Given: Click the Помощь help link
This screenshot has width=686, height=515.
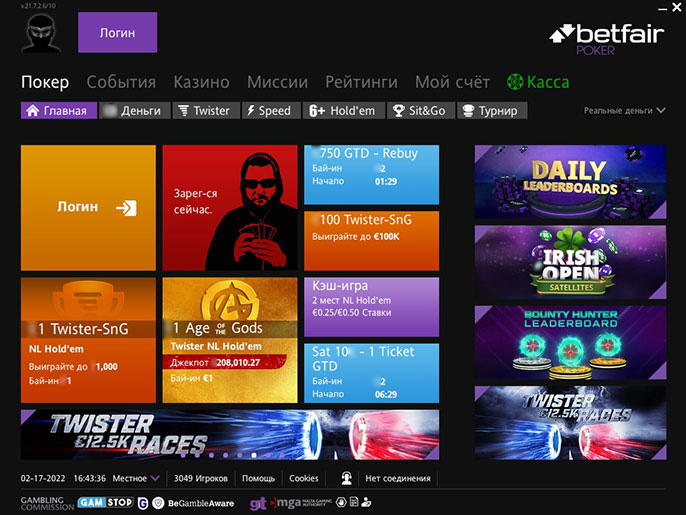Looking at the screenshot, I should click(258, 479).
